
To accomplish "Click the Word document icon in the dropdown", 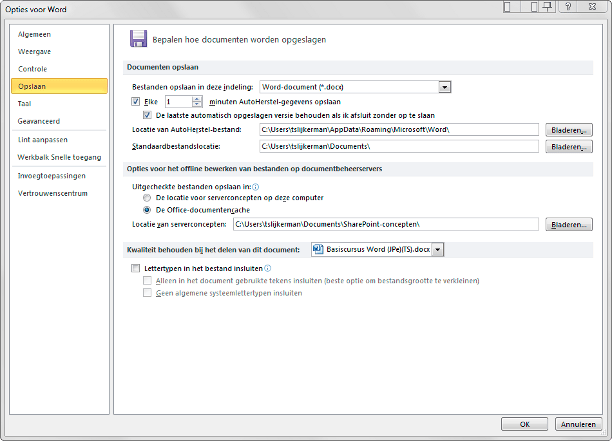I will (x=318, y=249).
